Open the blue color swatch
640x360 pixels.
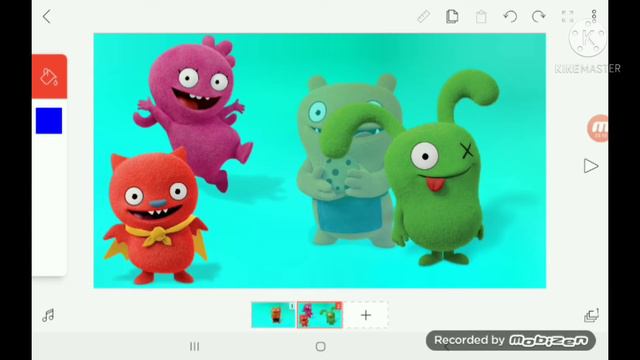[49, 121]
